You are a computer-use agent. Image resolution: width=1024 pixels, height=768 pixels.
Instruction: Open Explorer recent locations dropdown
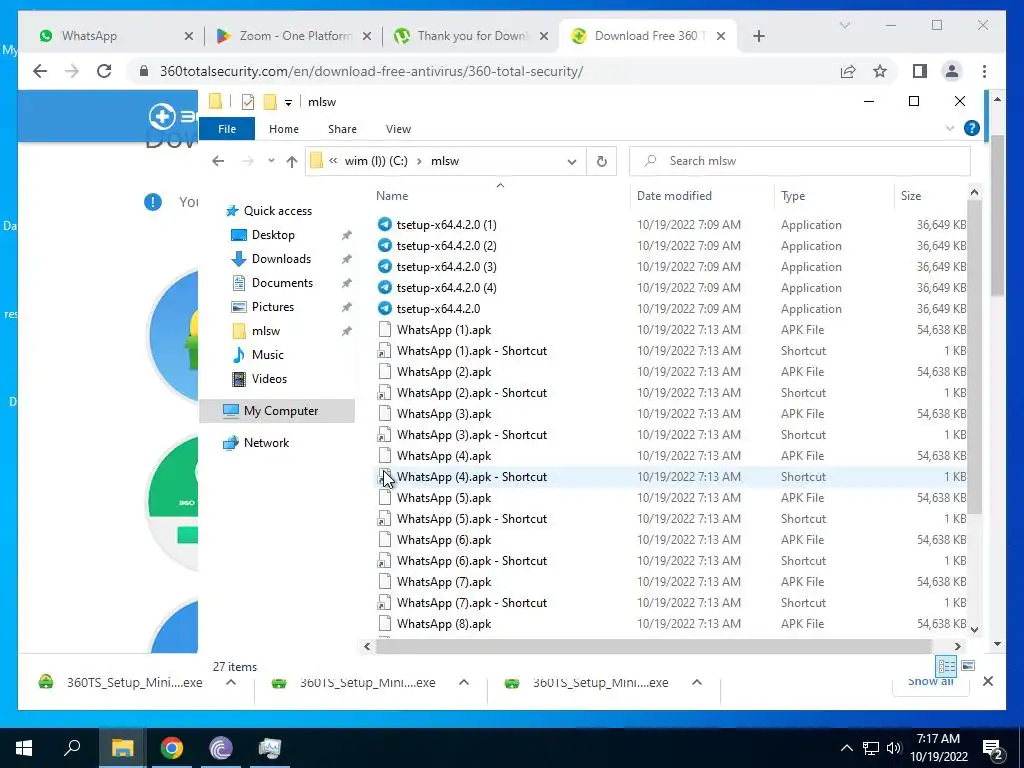271,161
